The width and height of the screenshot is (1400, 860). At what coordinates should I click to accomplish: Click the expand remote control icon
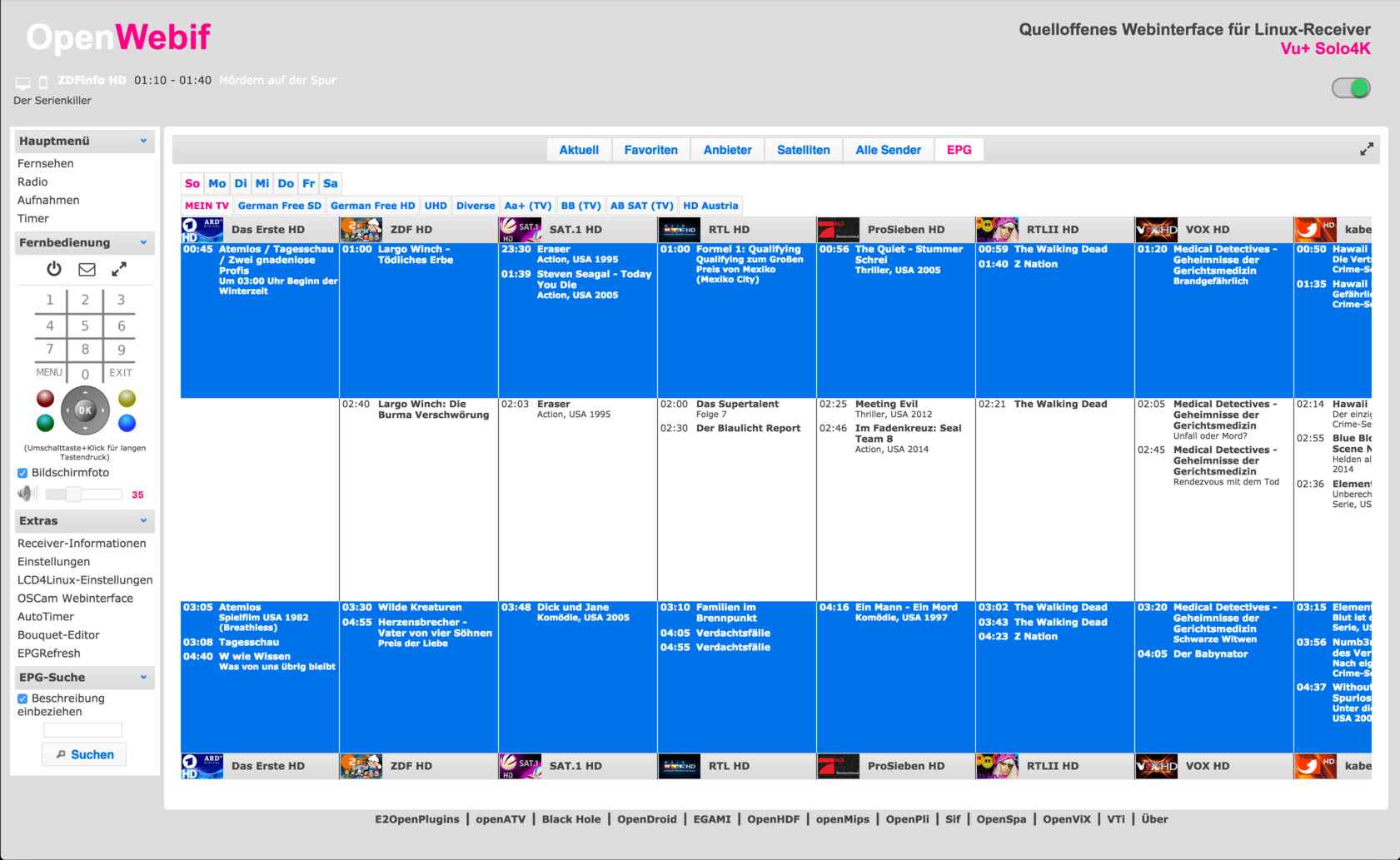(119, 269)
